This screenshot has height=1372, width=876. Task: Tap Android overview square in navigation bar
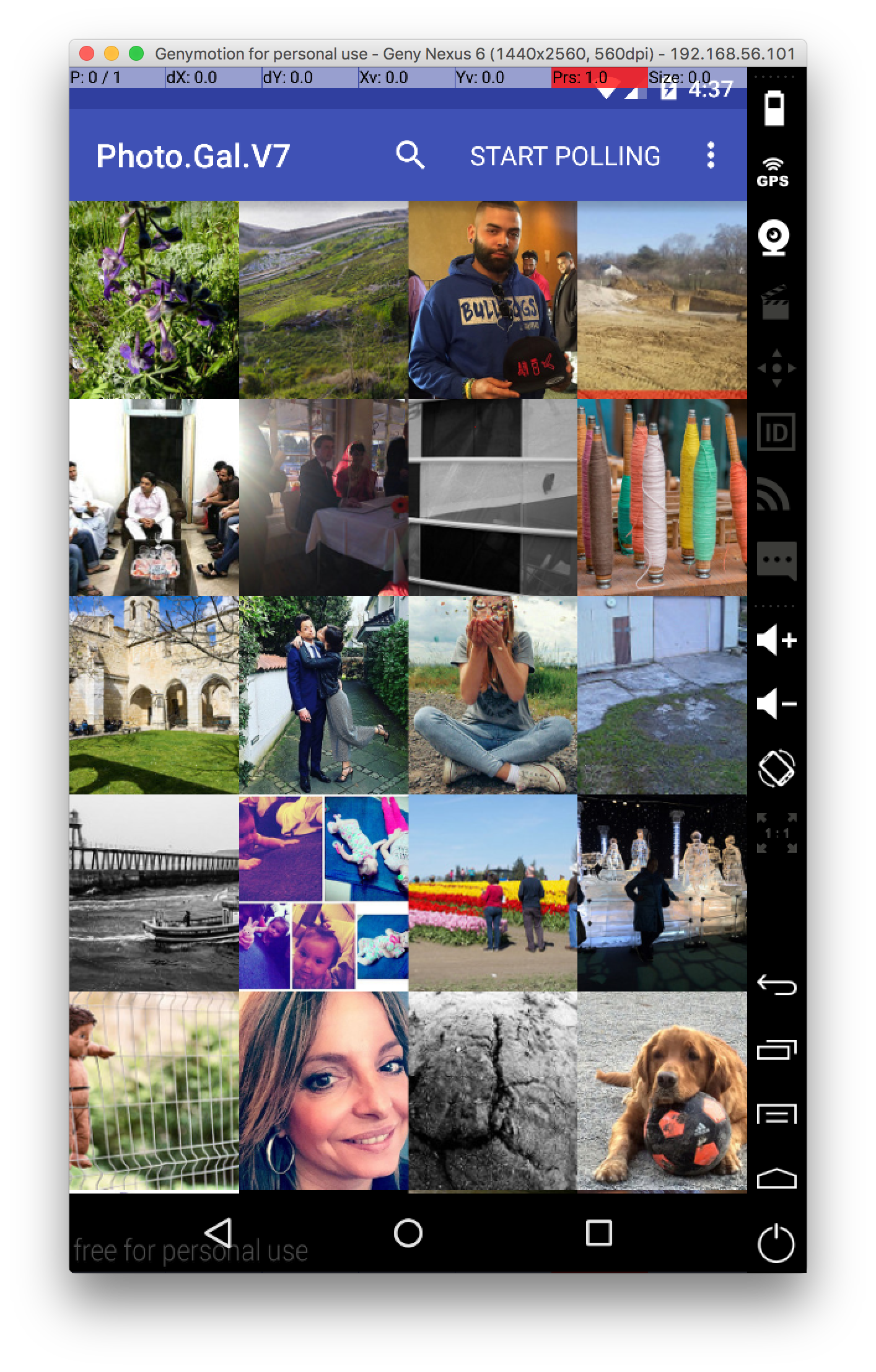click(x=598, y=1233)
